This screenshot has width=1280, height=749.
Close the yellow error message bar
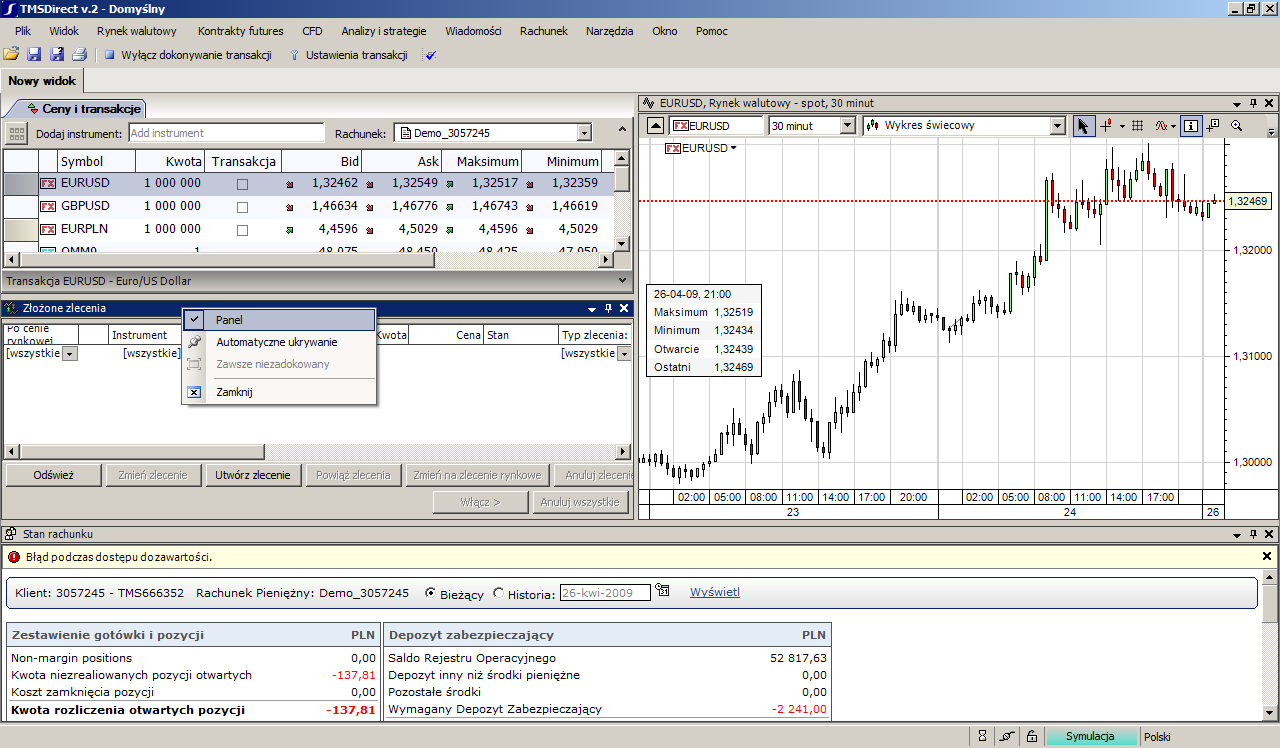pyautogui.click(x=1267, y=556)
